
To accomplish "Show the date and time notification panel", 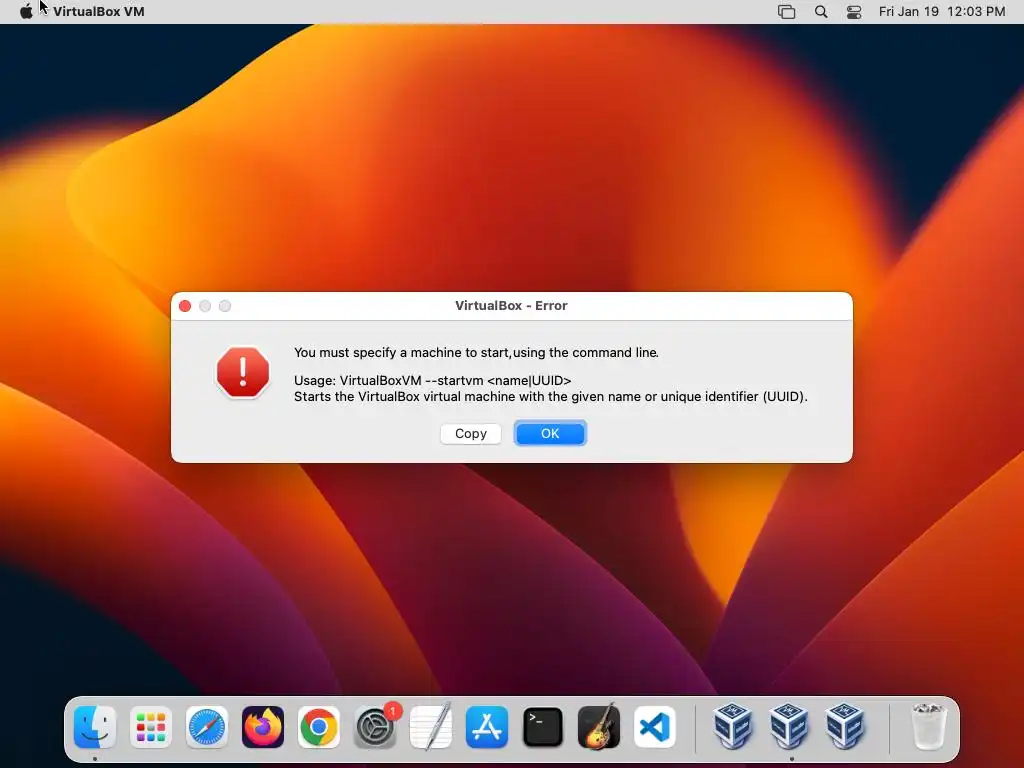I will (942, 12).
